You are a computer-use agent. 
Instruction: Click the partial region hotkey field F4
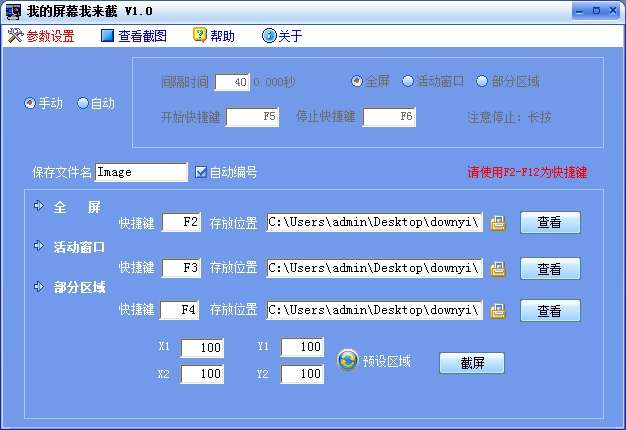[x=180, y=310]
